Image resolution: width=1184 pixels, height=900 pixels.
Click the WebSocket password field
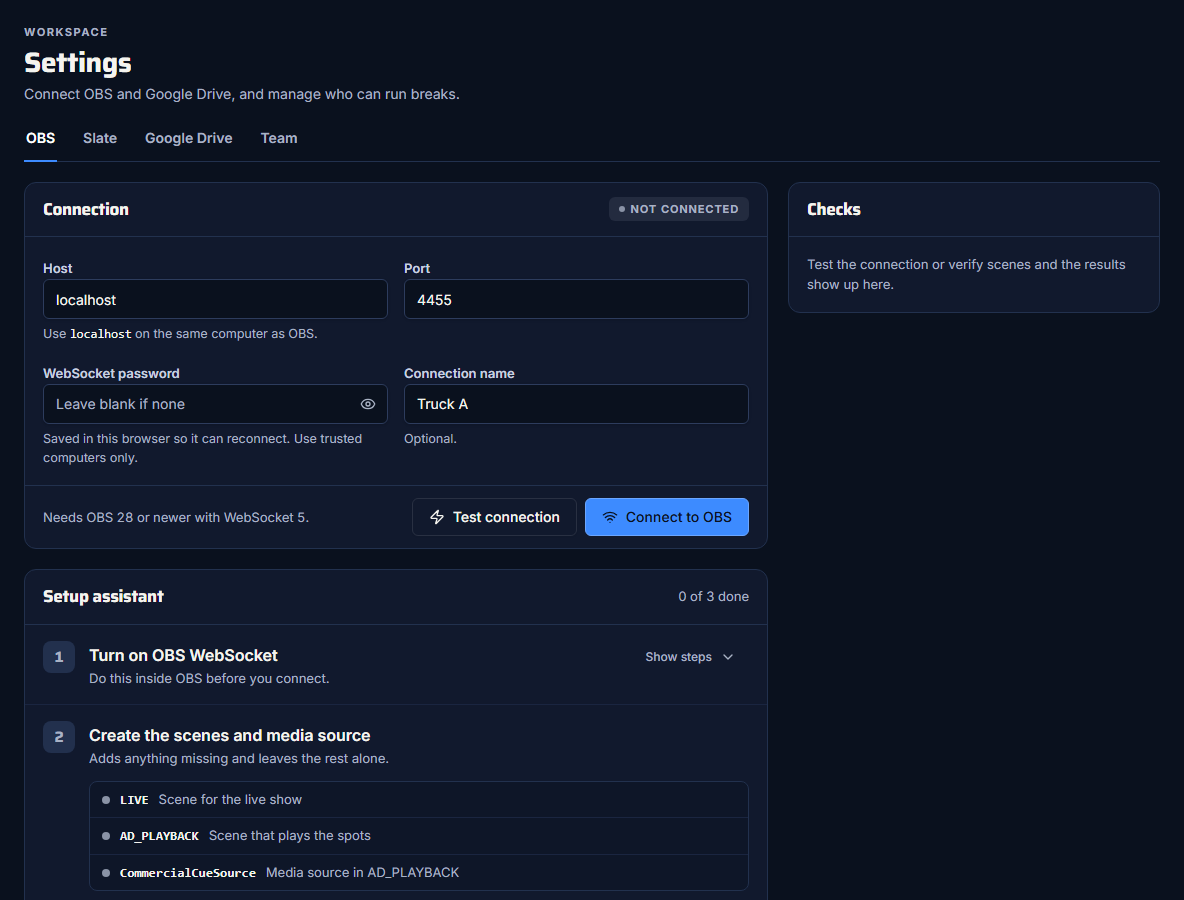pos(215,404)
